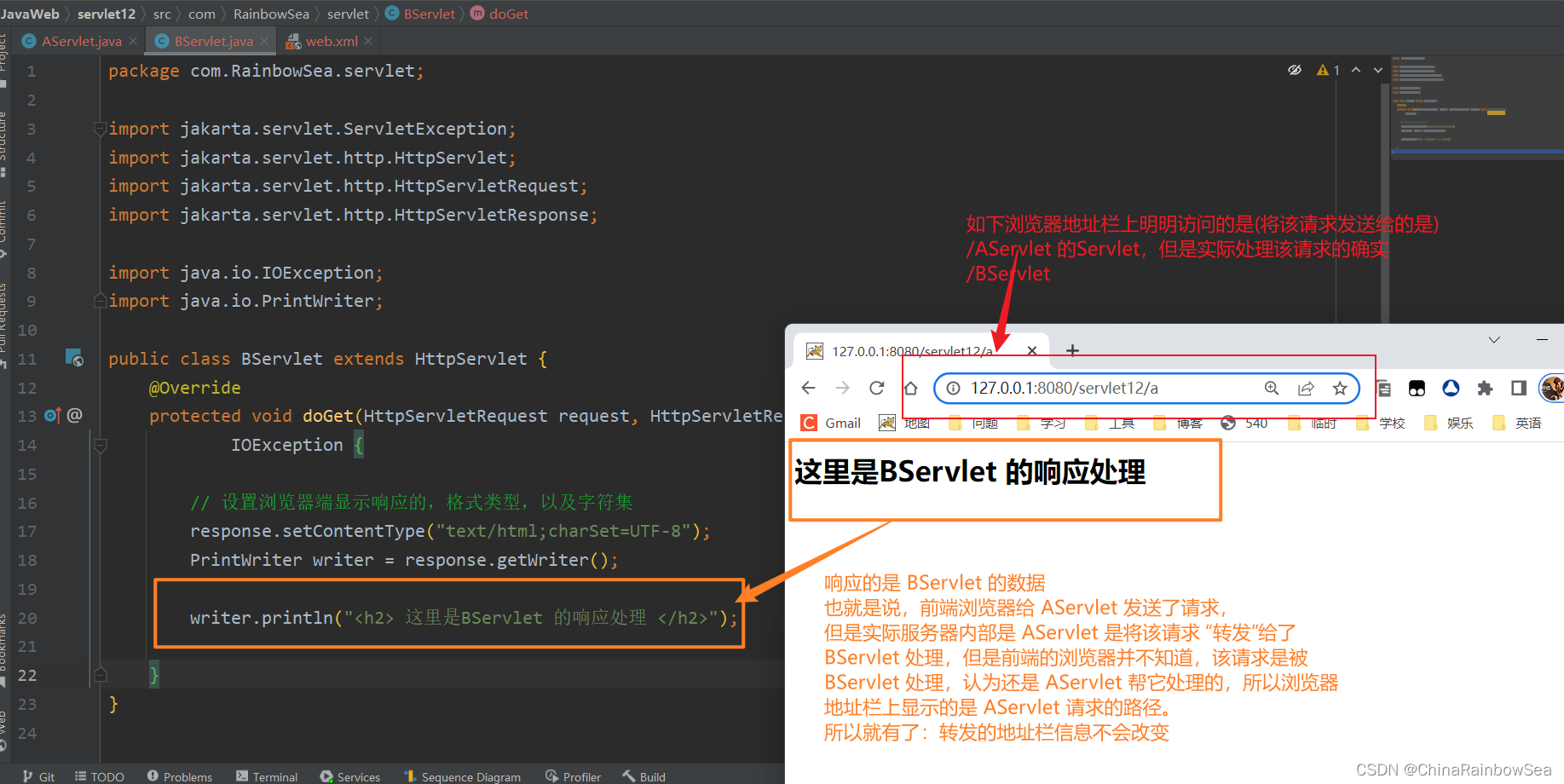Close the BServlet.java tab

tap(264, 41)
